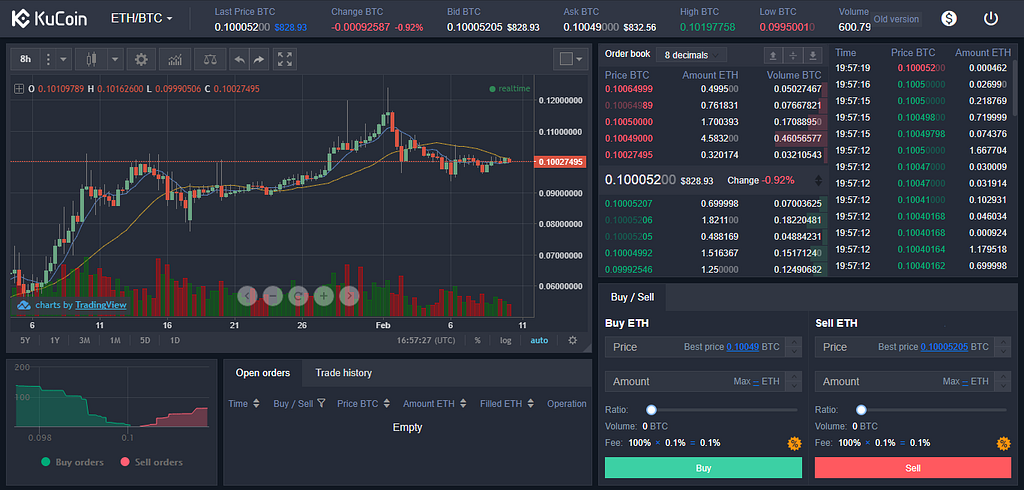Switch to Trade history tab
This screenshot has width=1024, height=490.
coord(344,373)
